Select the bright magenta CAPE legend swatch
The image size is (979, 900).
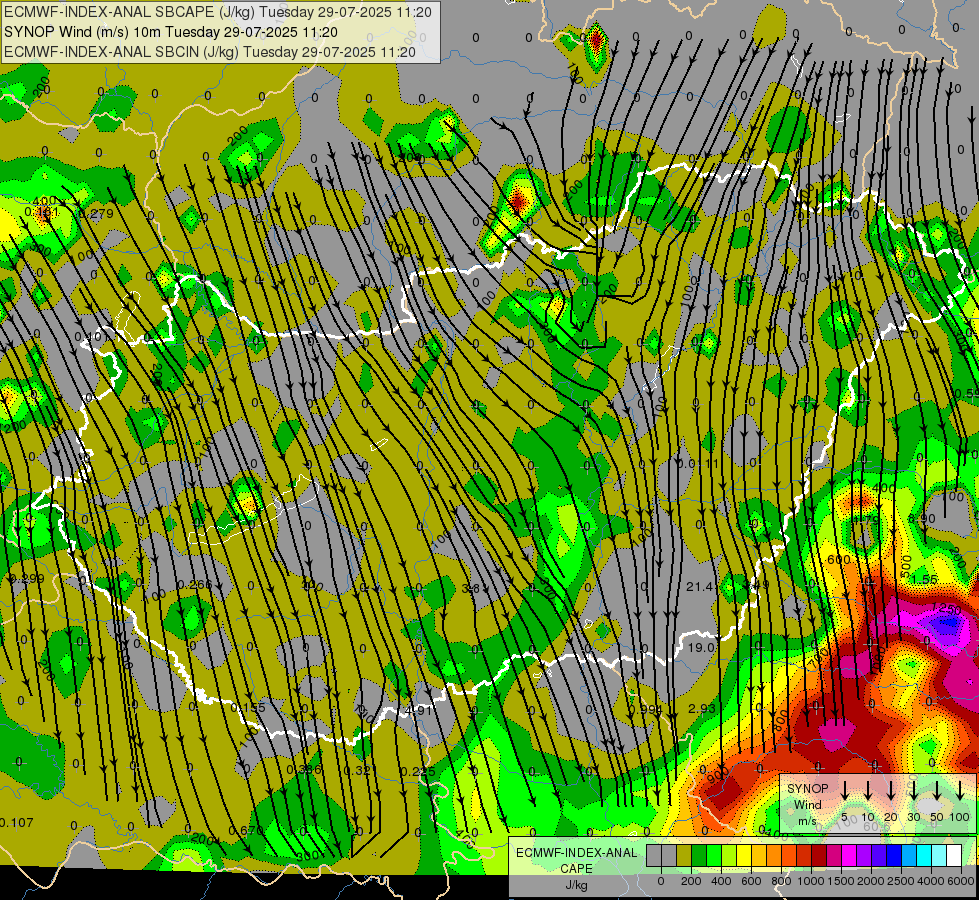[849, 855]
